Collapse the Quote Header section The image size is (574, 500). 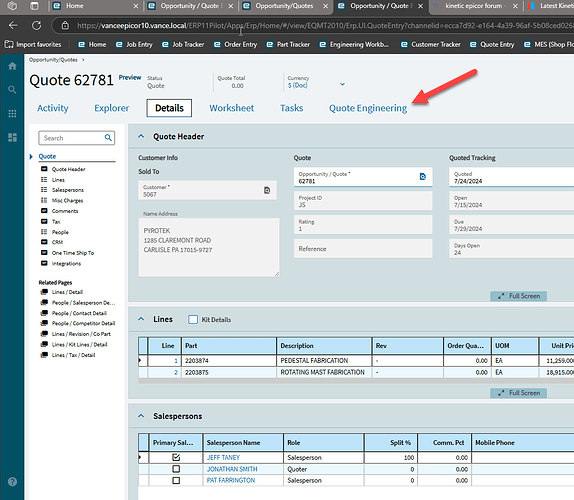click(x=141, y=136)
